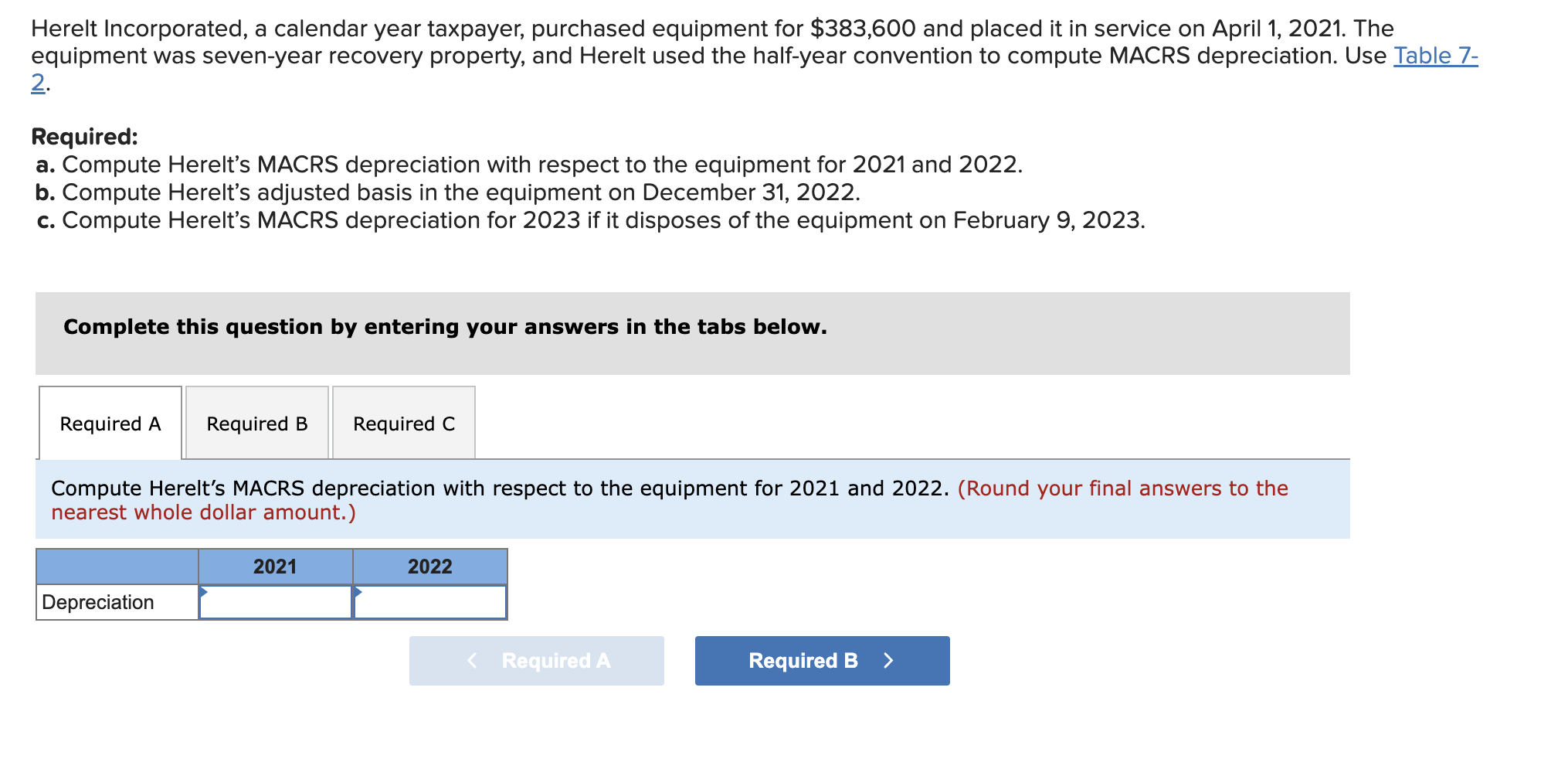Click the blue triangle marker in 2021 cell
Screen dimensions: 1568x759
tap(203, 592)
